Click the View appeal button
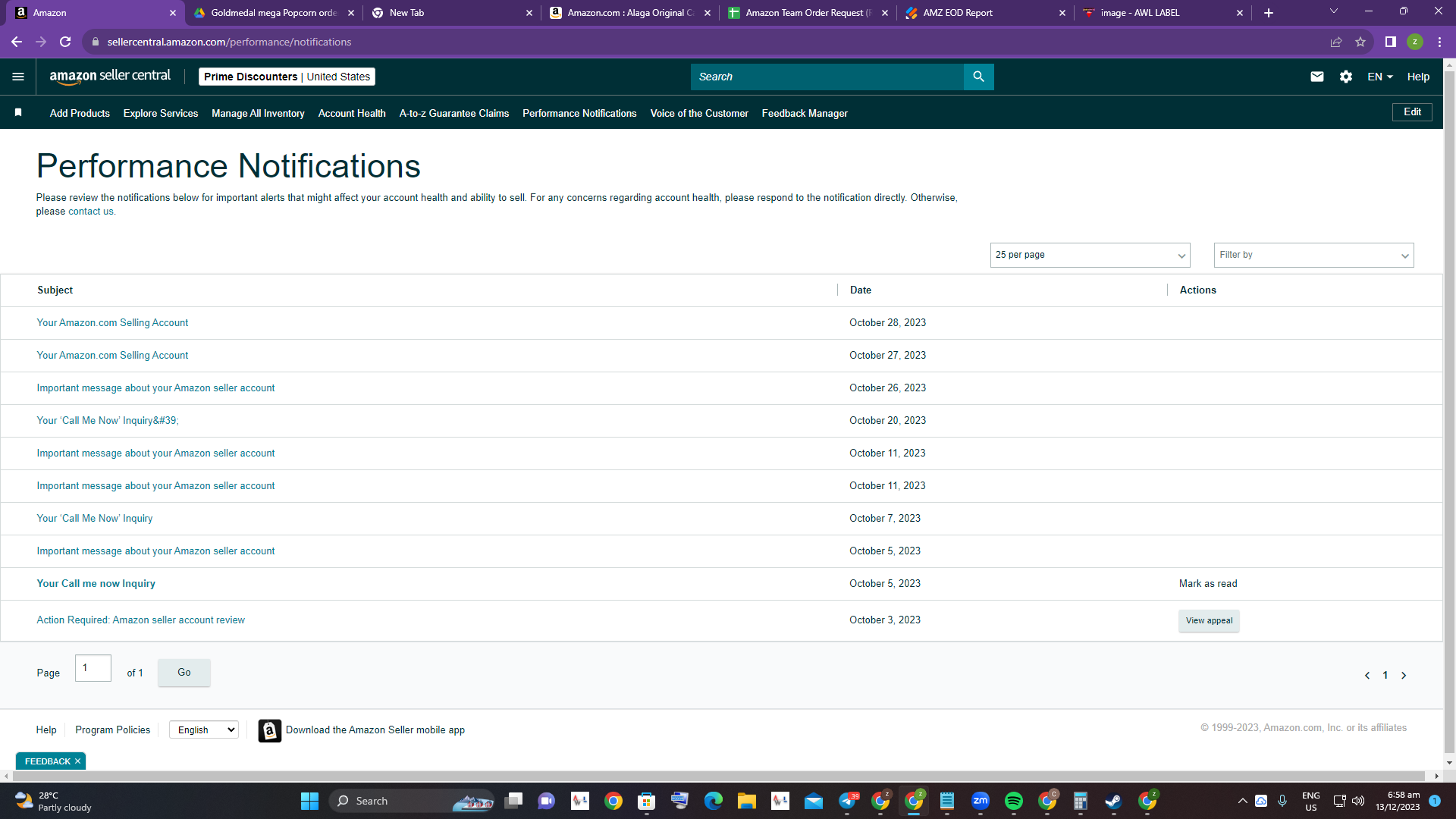Image resolution: width=1456 pixels, height=819 pixels. pos(1209,620)
